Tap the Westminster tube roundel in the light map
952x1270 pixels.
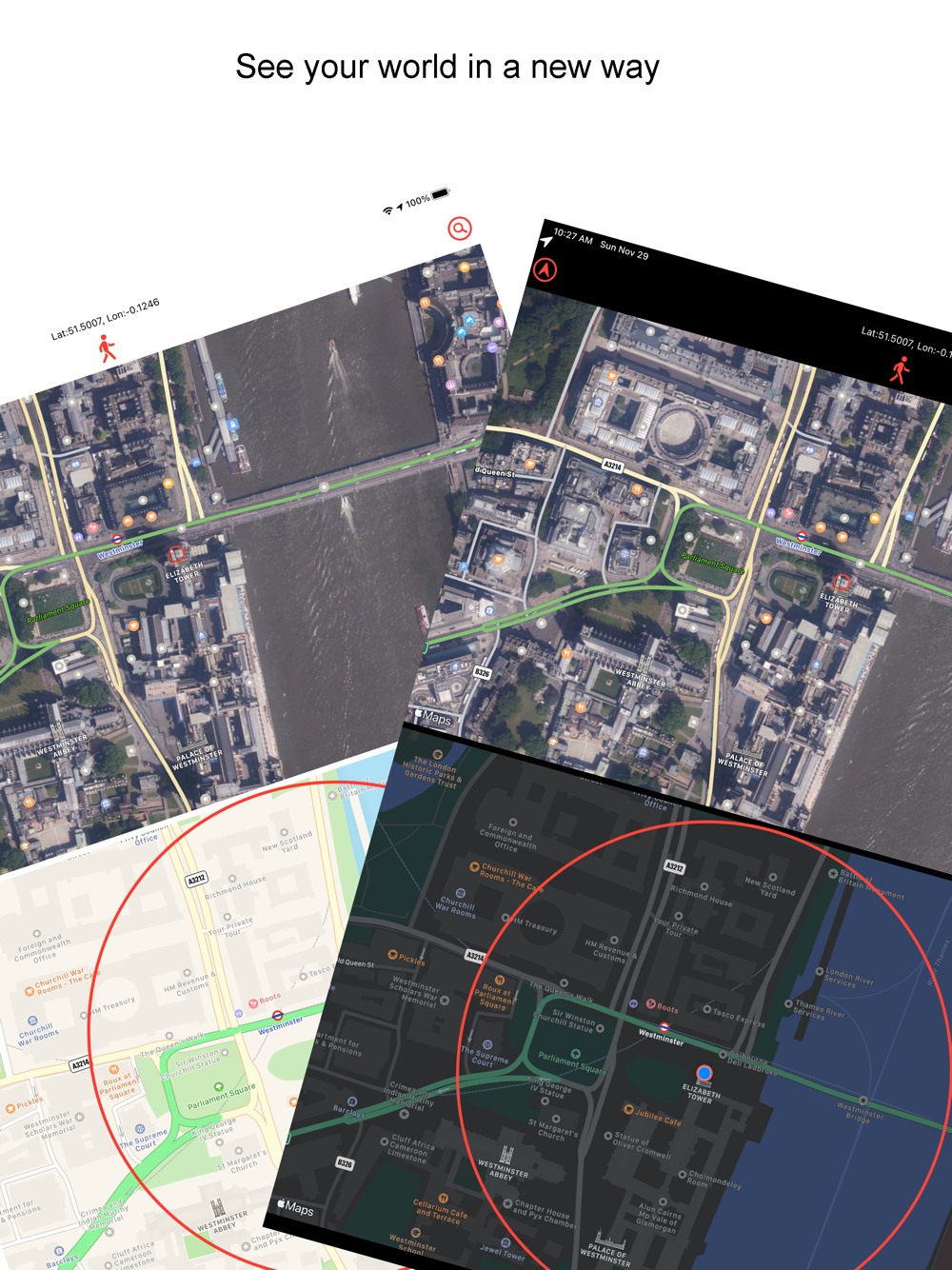pyautogui.click(x=277, y=1016)
